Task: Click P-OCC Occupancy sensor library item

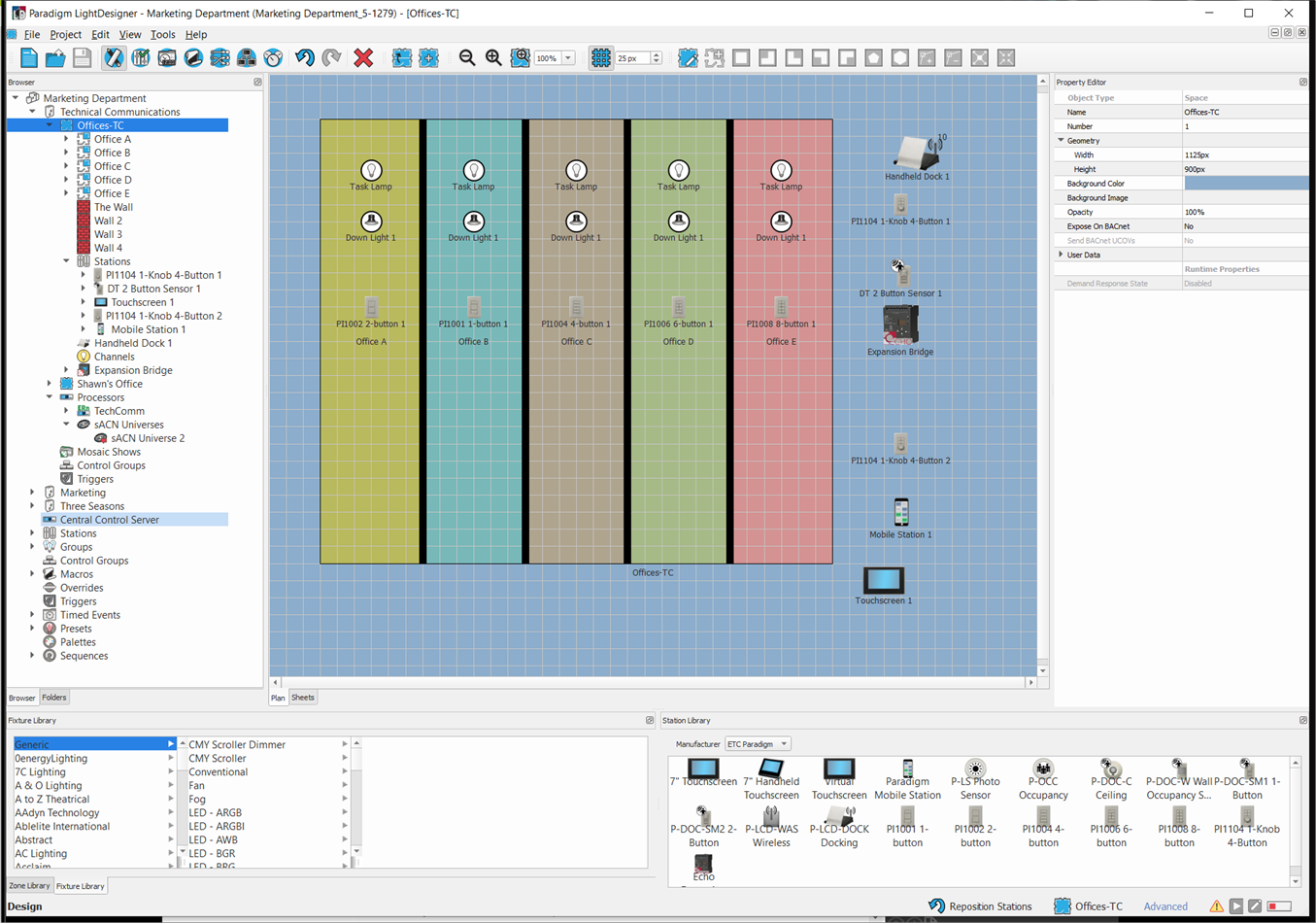Action: click(1043, 781)
